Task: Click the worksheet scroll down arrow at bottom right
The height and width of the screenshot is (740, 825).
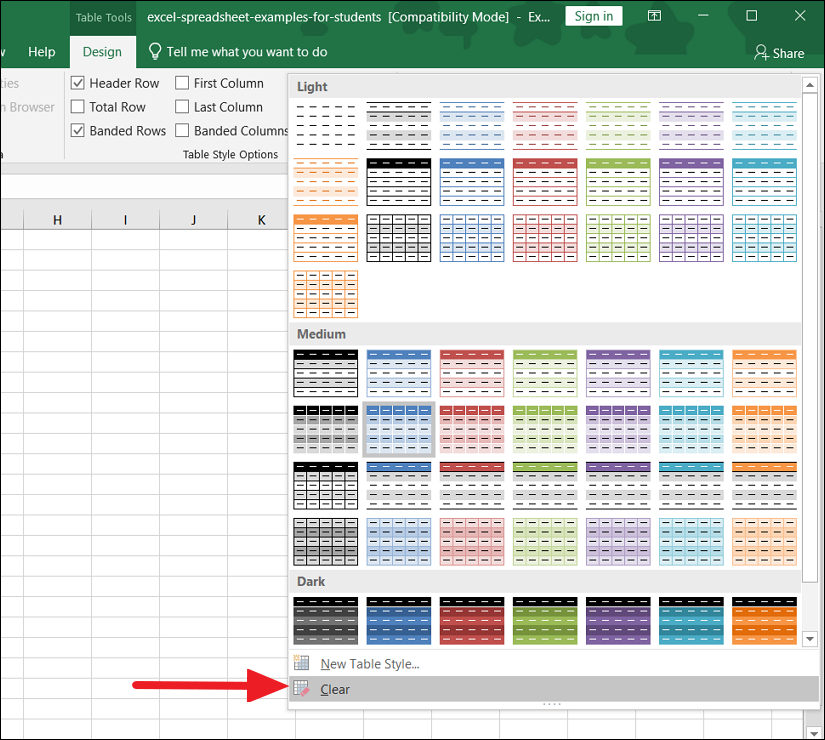Action: point(813,733)
